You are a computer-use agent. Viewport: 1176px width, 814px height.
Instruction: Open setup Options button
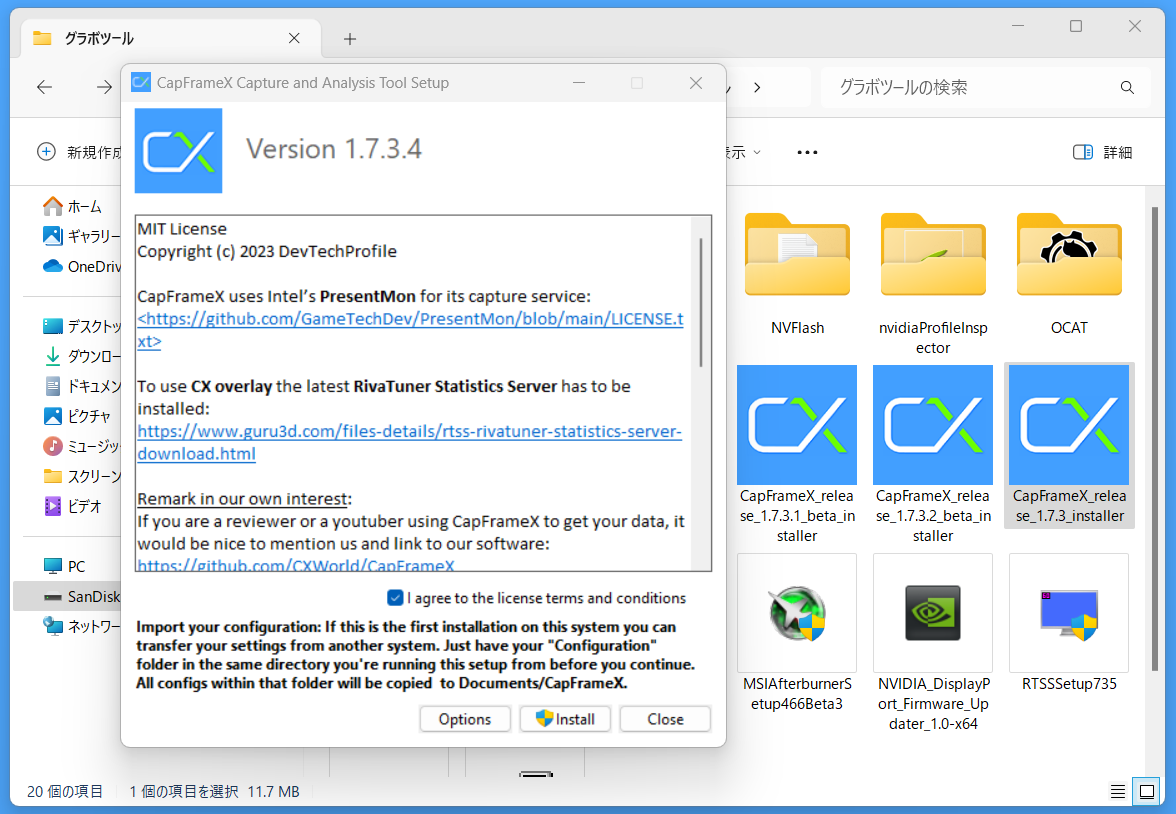click(465, 719)
